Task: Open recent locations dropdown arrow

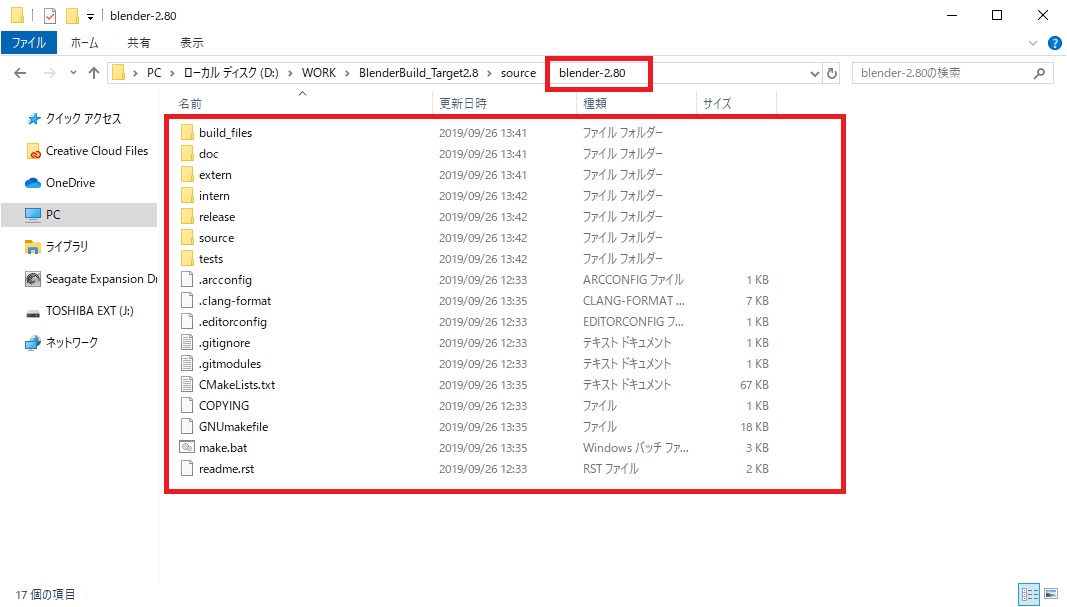Action: click(73, 73)
